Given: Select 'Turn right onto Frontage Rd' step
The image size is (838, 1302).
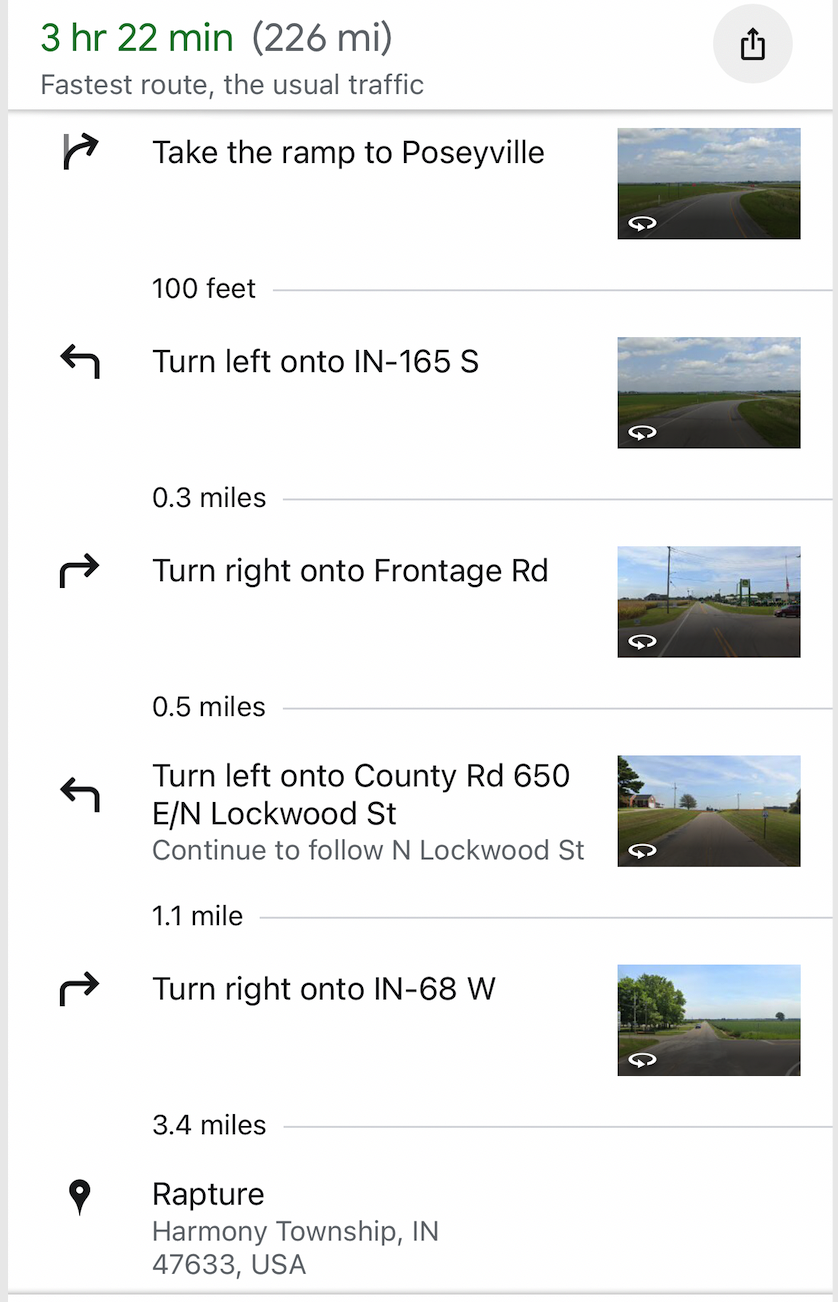Looking at the screenshot, I should 350,571.
